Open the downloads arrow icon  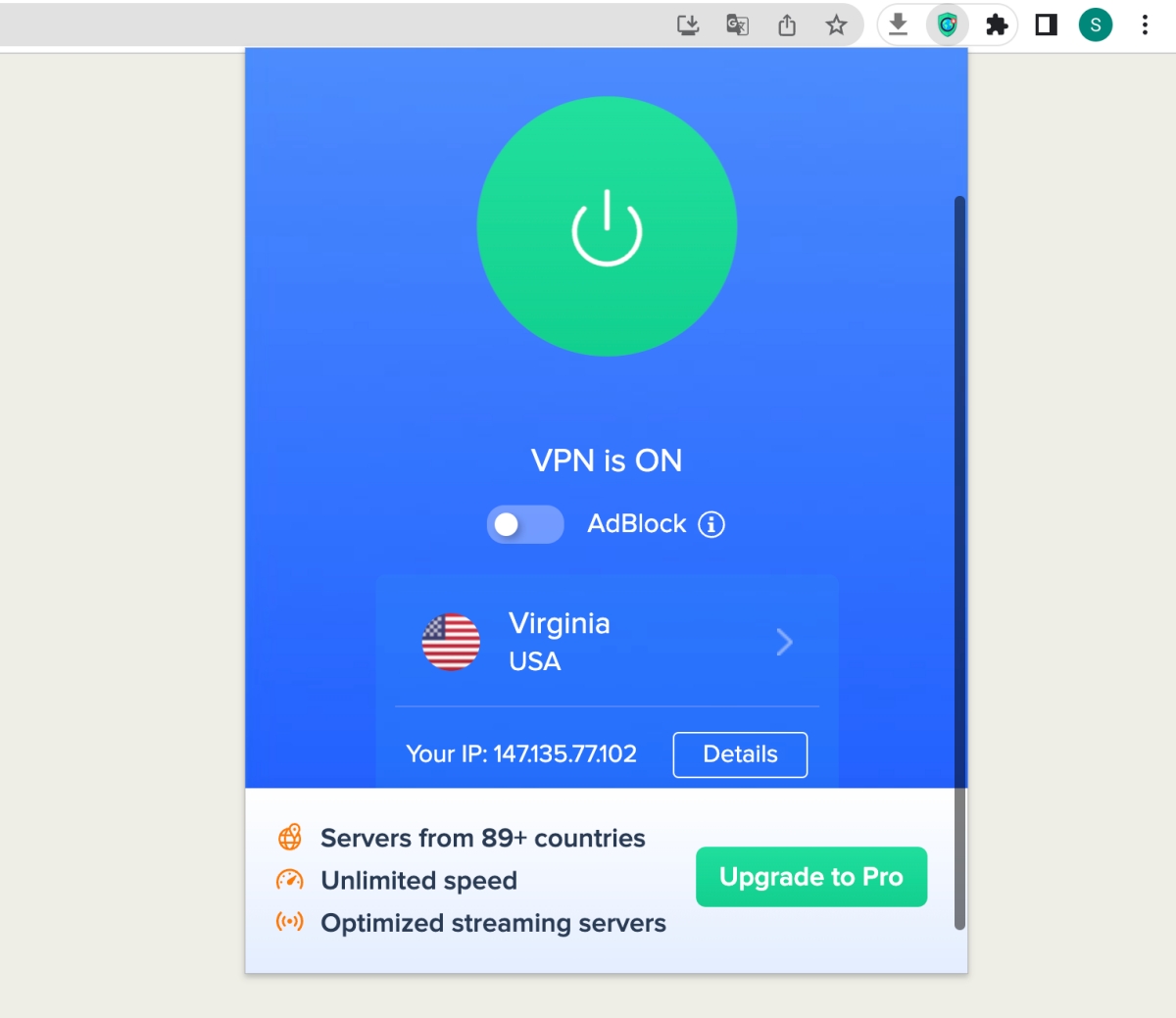coord(898,24)
